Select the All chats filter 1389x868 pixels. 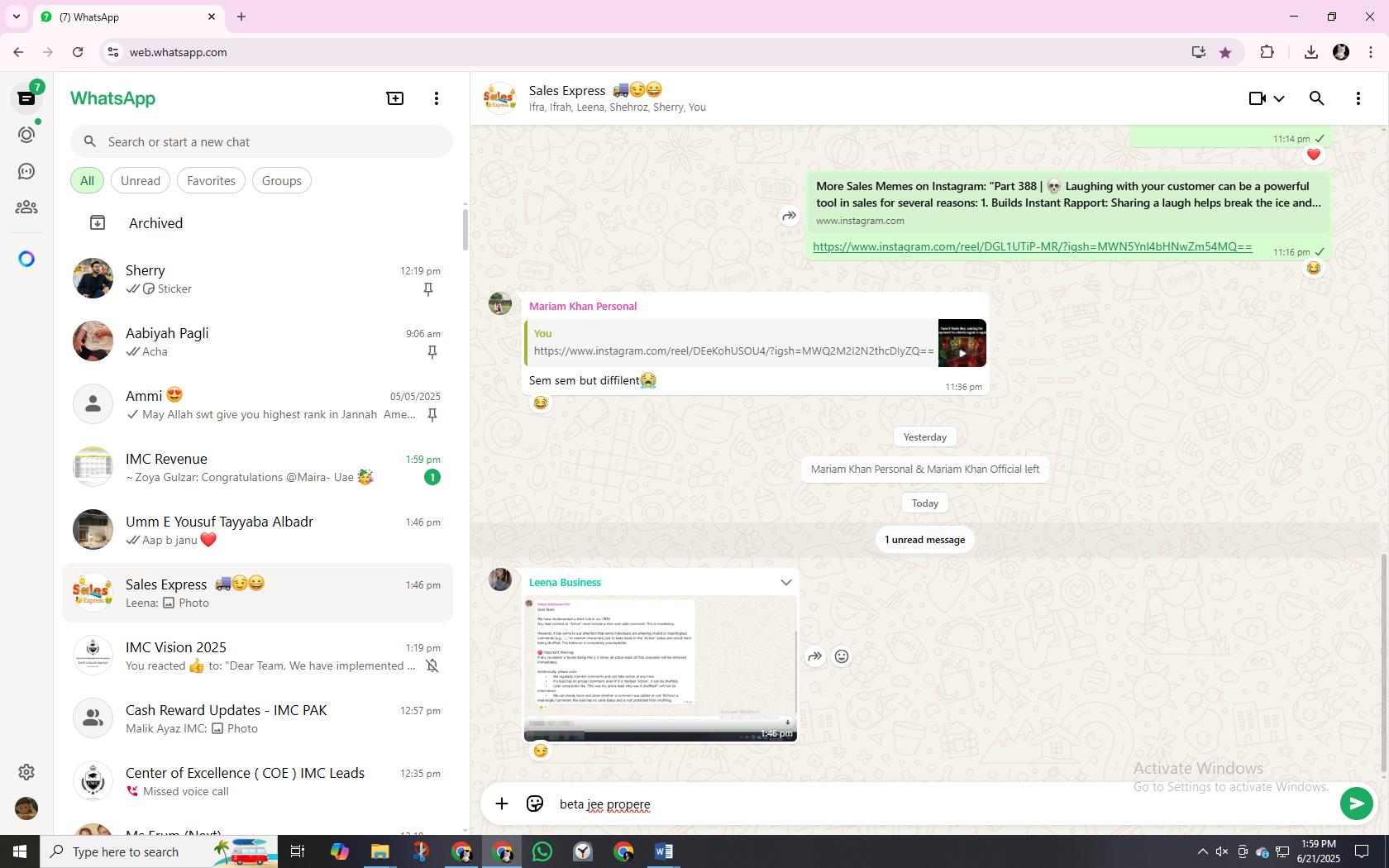87,181
